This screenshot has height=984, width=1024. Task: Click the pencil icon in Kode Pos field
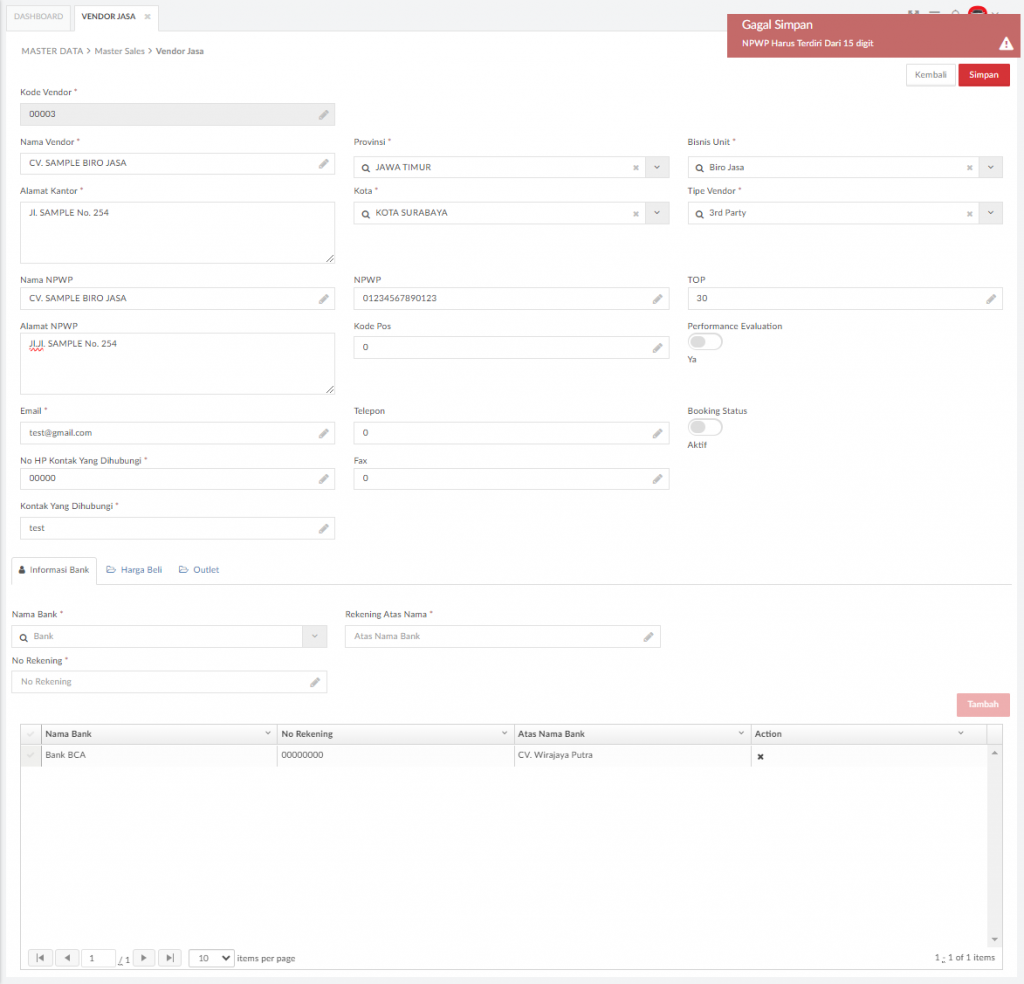tap(657, 348)
